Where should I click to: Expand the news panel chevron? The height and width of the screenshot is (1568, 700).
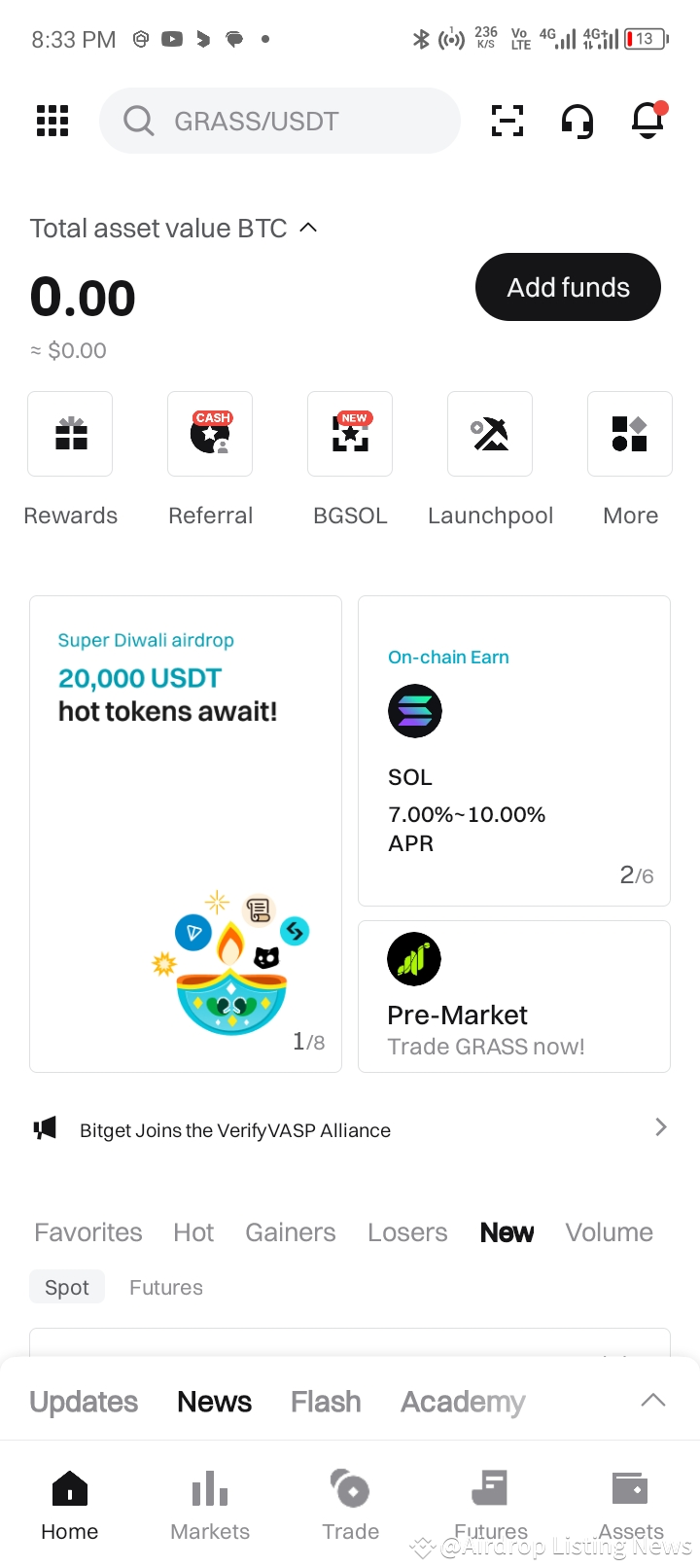(x=653, y=1401)
